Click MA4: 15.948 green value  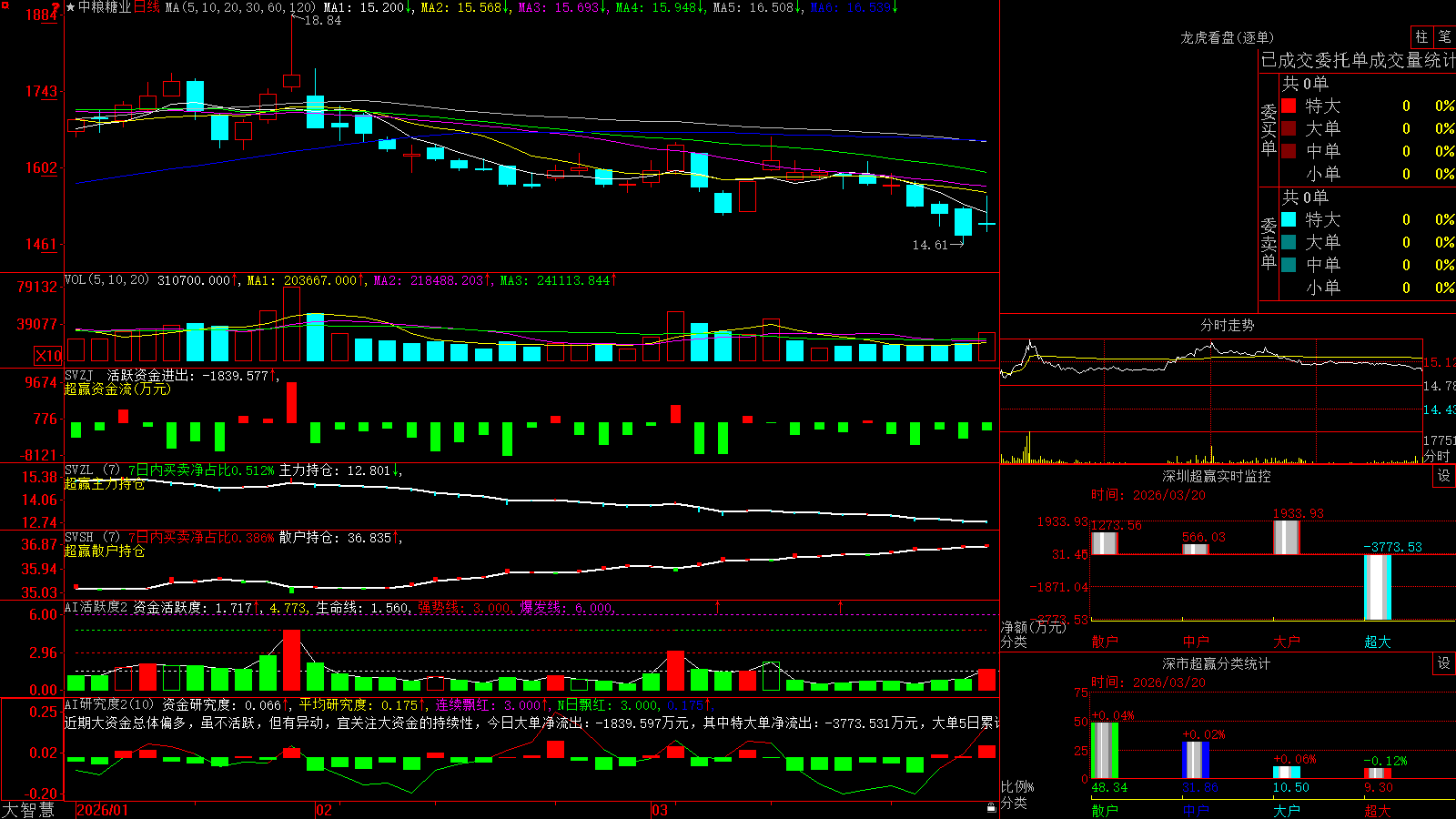(660, 7)
